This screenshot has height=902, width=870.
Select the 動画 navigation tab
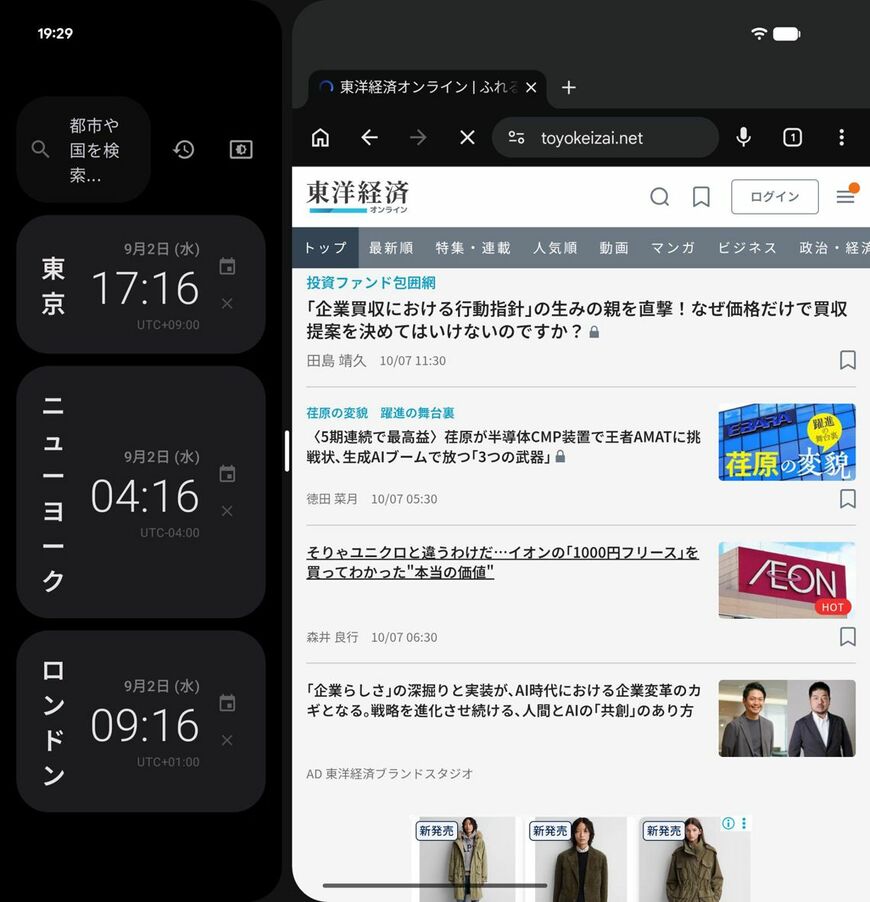[614, 248]
